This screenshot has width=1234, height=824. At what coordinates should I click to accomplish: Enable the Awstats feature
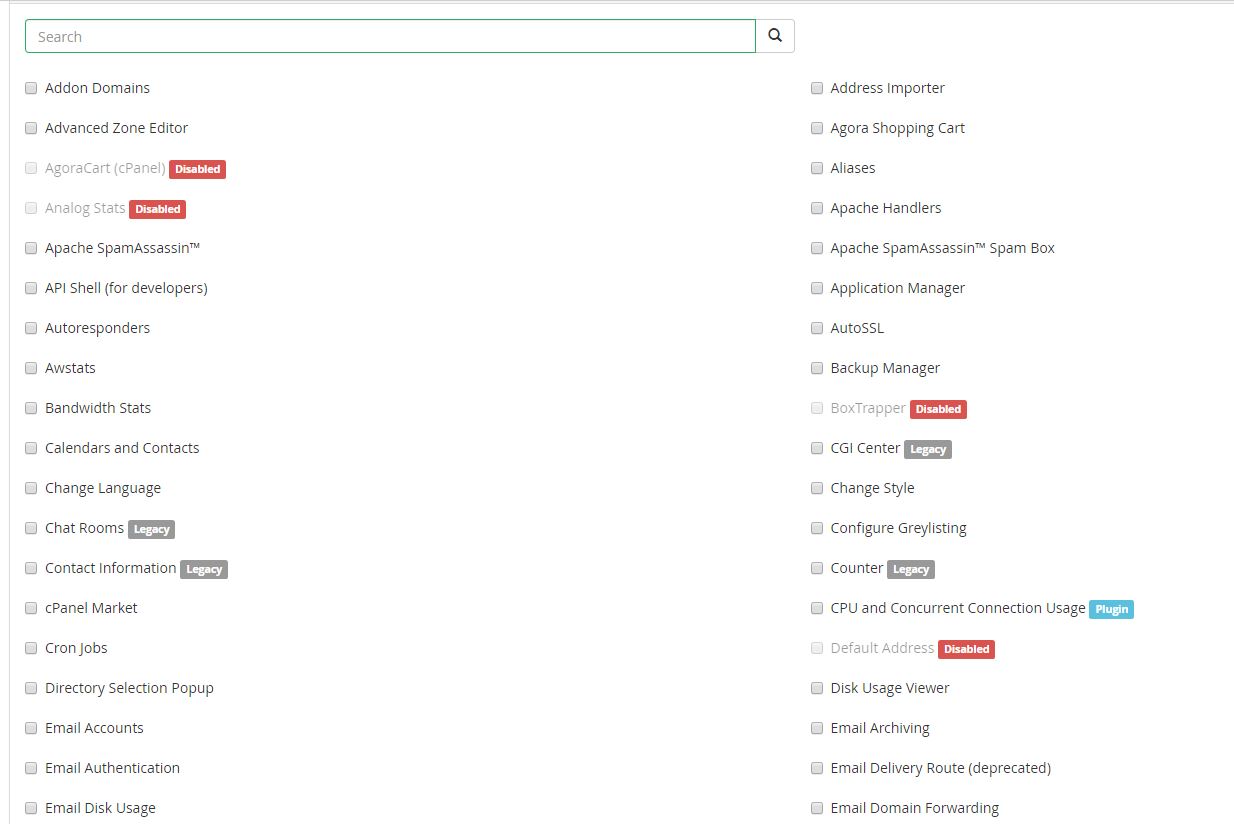tap(31, 368)
